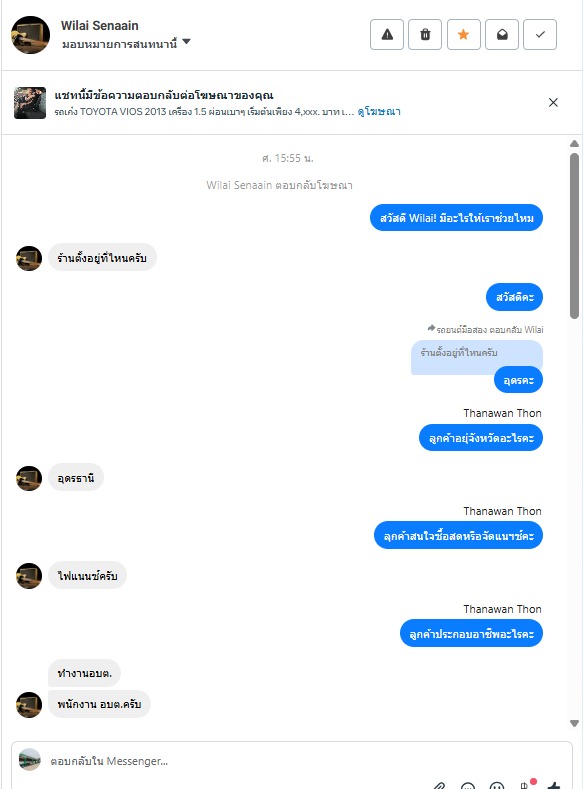The image size is (583, 789).
Task: Open the 'ดูโฆษณา' view ad link
Action: point(379,112)
